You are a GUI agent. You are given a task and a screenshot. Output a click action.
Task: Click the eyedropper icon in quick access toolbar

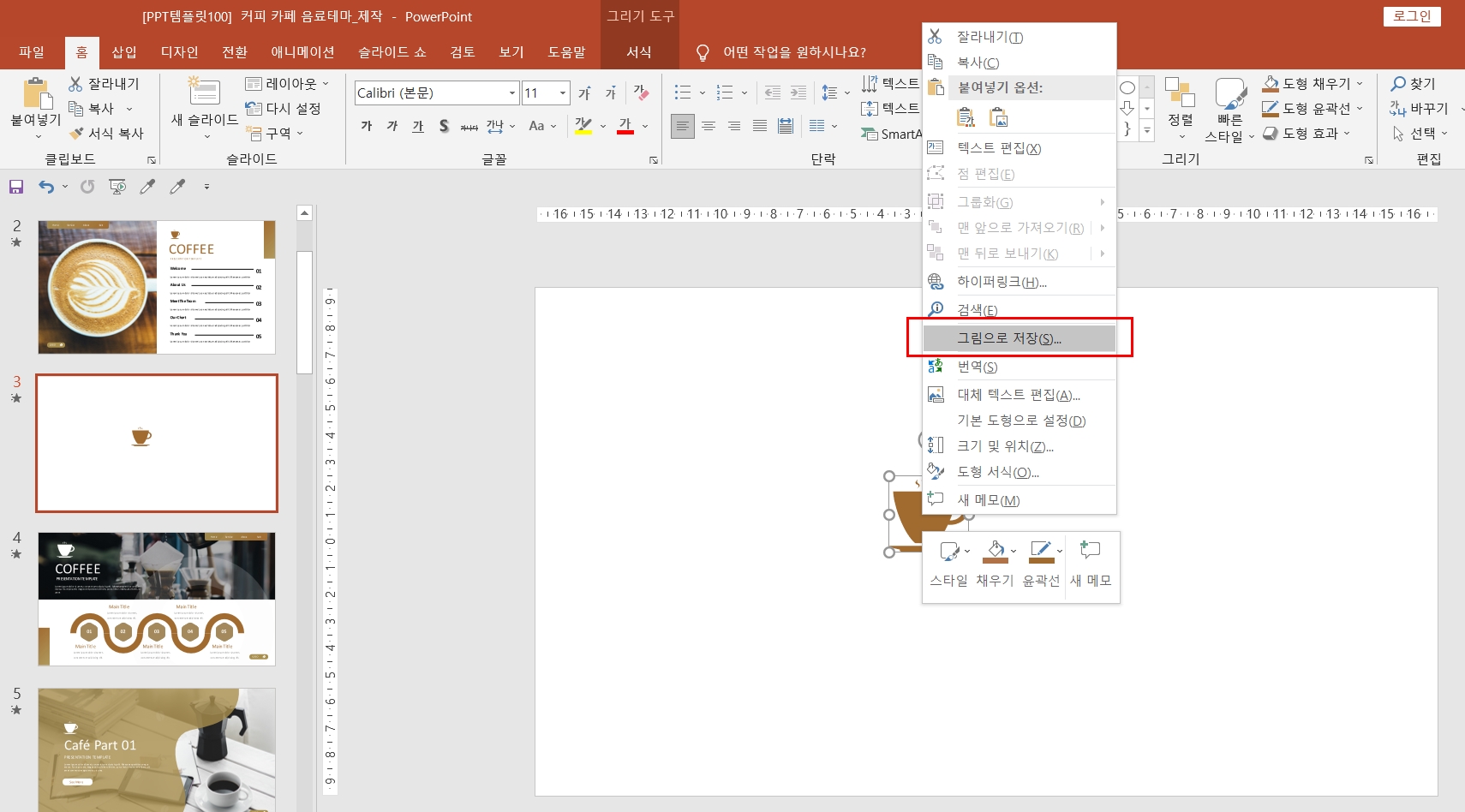coord(147,187)
